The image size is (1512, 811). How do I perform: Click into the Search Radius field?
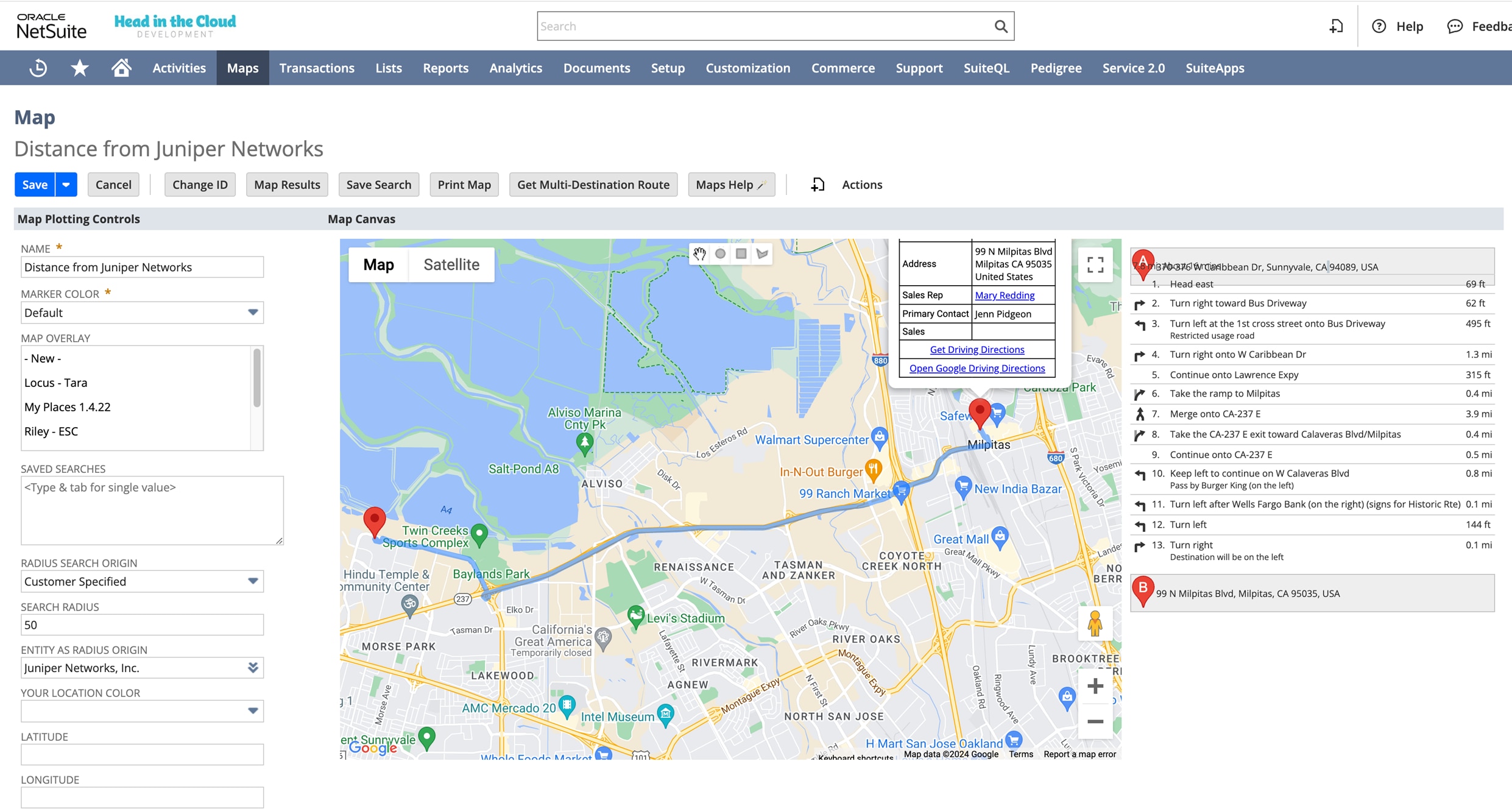[x=142, y=625]
